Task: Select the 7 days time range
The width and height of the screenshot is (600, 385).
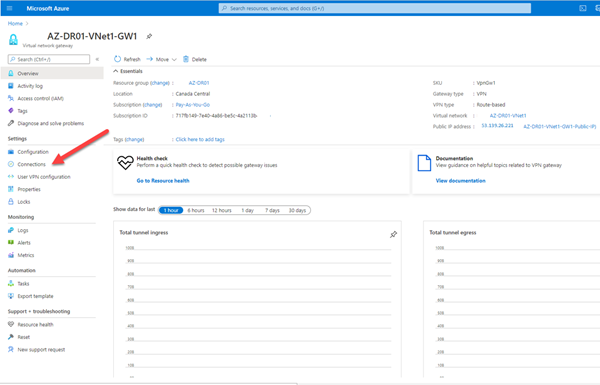Action: (x=272, y=210)
